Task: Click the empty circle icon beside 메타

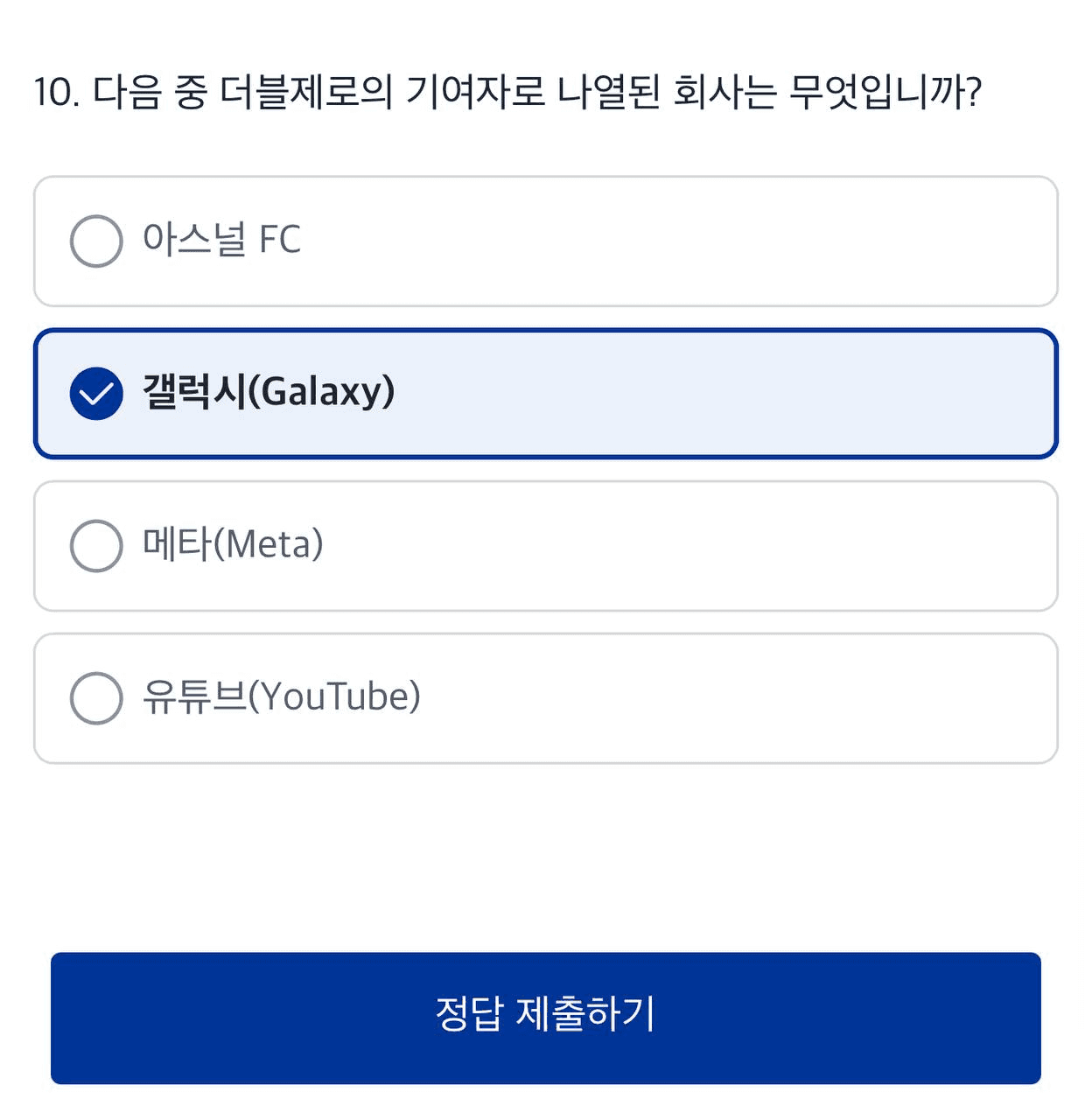Action: click(96, 546)
